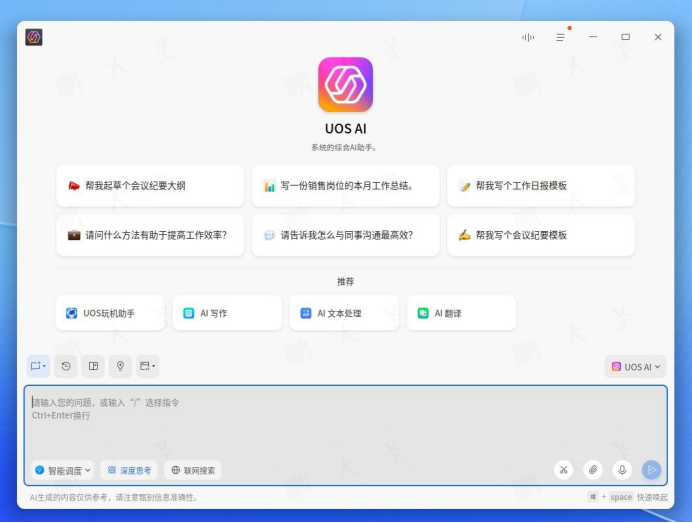Click the AI 翻译 green icon
The image size is (692, 523).
click(x=423, y=313)
